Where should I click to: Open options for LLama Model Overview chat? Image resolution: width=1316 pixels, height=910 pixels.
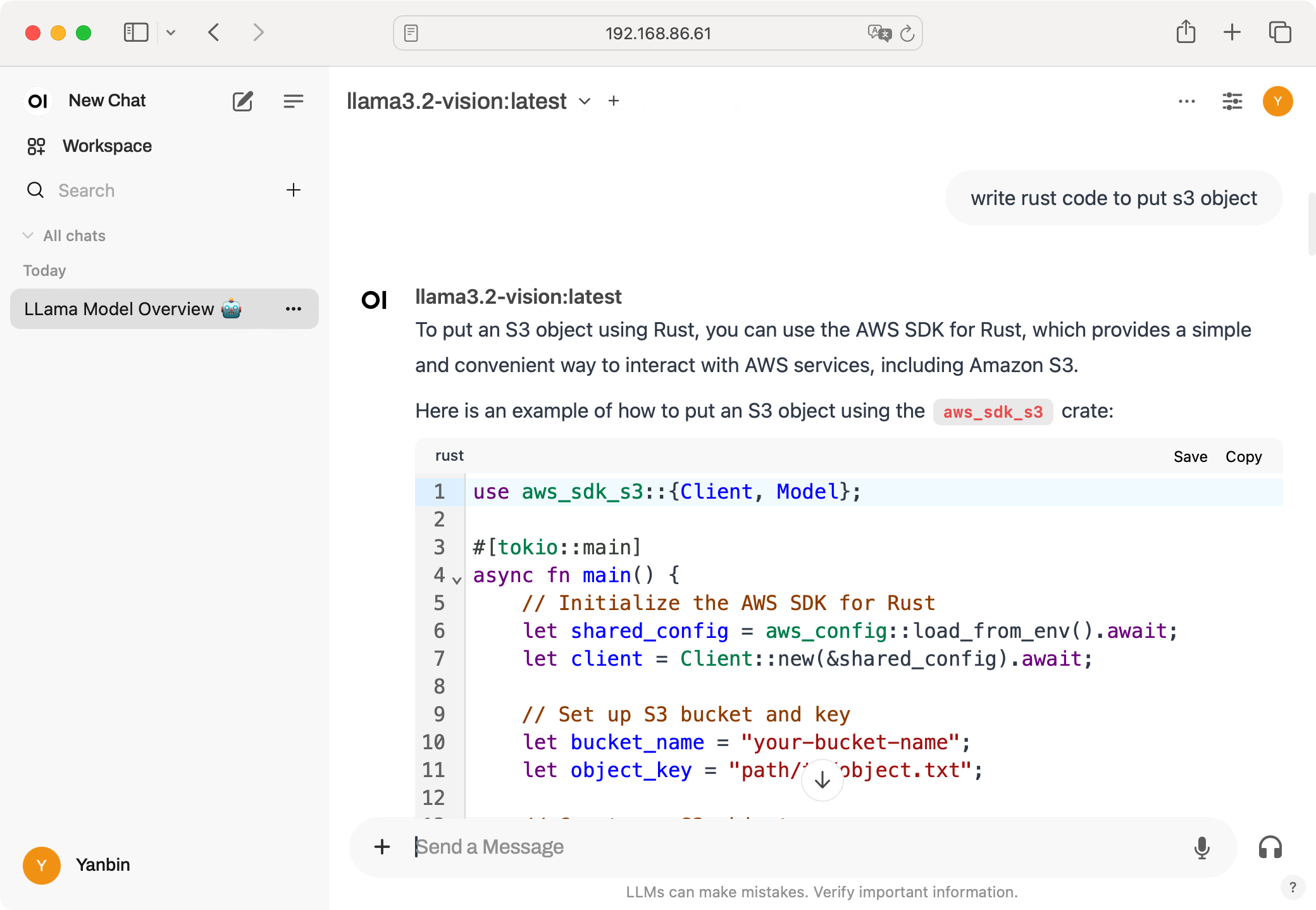pyautogui.click(x=293, y=309)
